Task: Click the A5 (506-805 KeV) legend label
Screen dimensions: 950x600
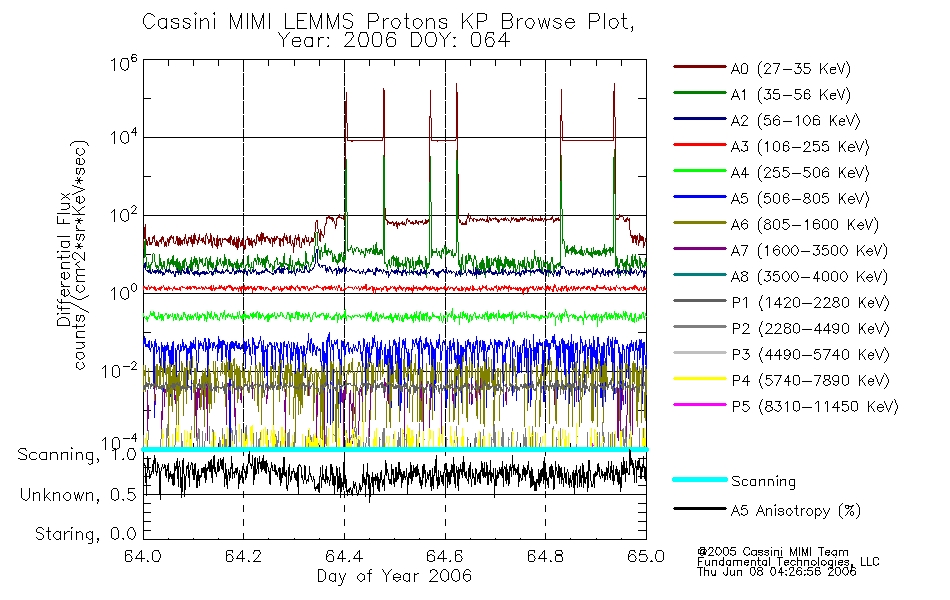Action: [799, 199]
